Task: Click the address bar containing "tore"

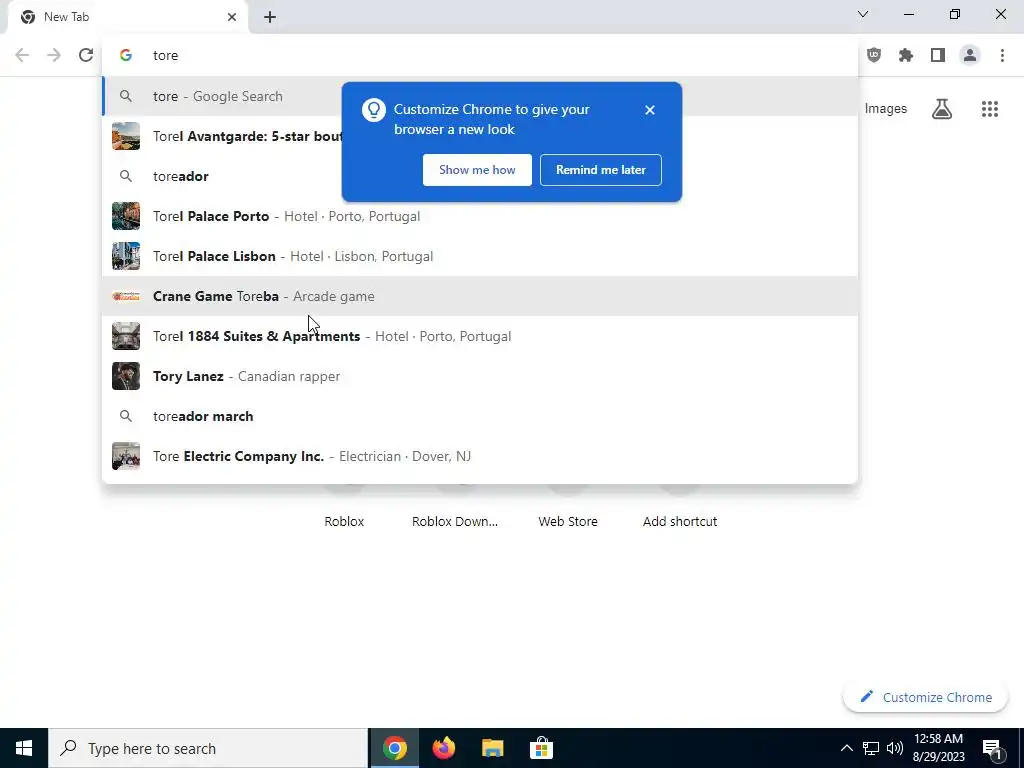Action: click(x=479, y=55)
